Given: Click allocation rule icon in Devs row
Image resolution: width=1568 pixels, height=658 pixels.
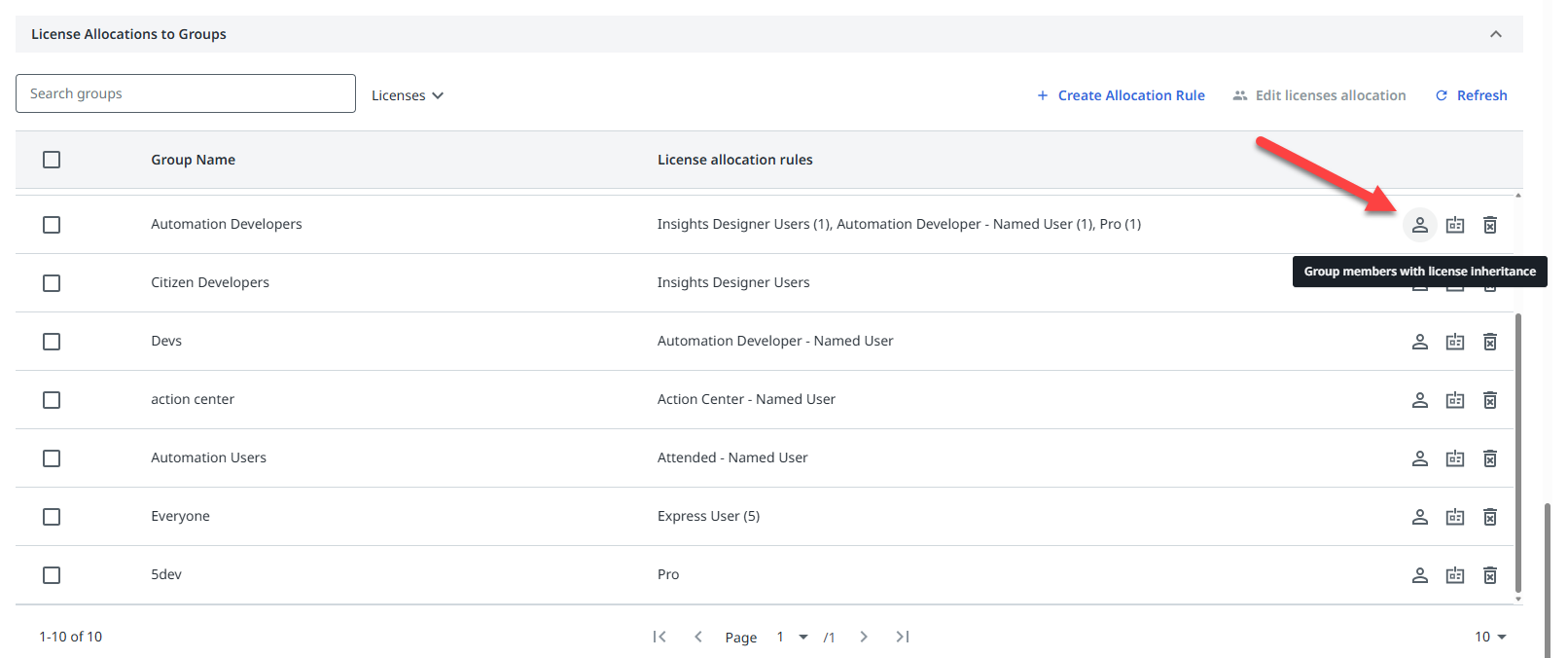Looking at the screenshot, I should pos(1454,342).
